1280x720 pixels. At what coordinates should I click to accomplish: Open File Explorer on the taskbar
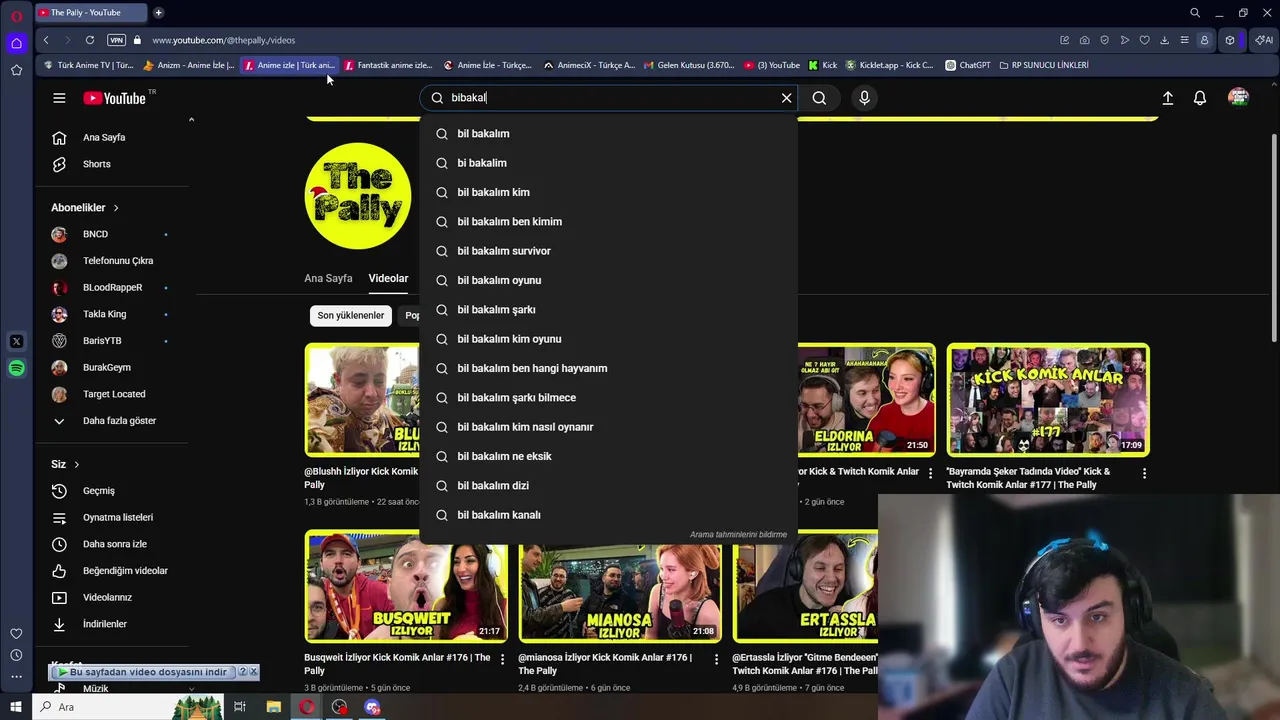[273, 707]
